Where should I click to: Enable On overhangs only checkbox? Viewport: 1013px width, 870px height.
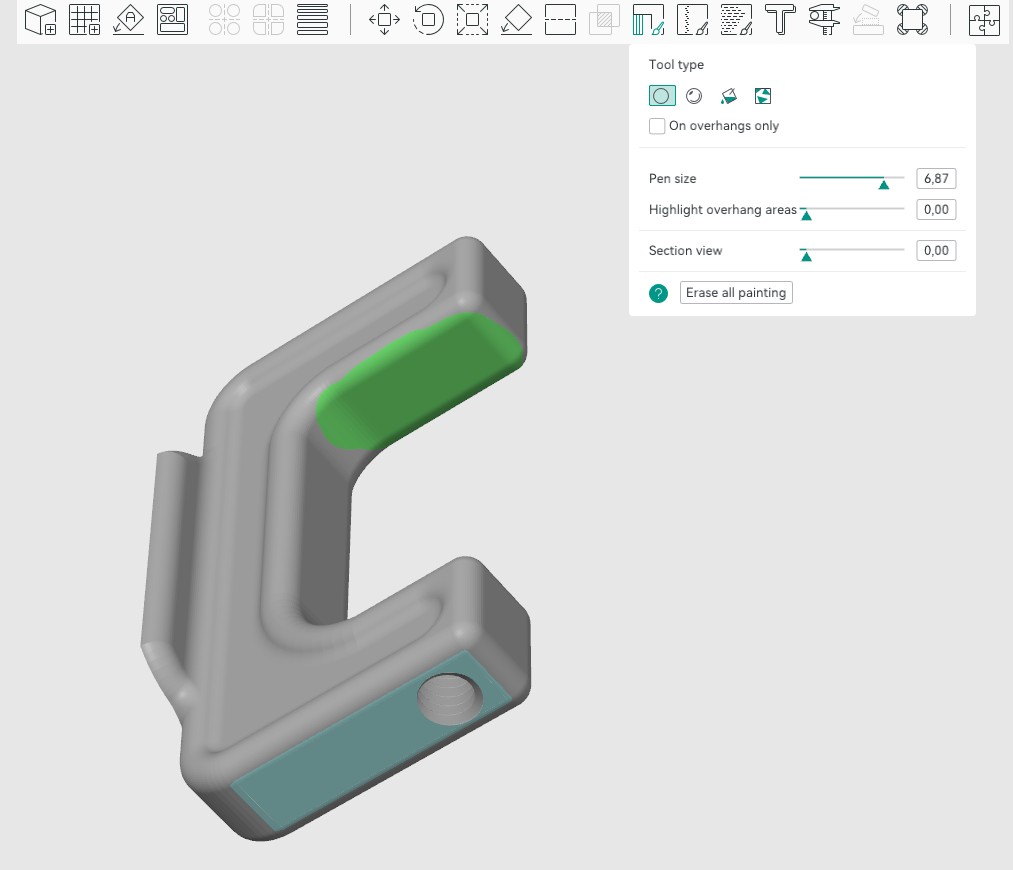pyautogui.click(x=657, y=126)
